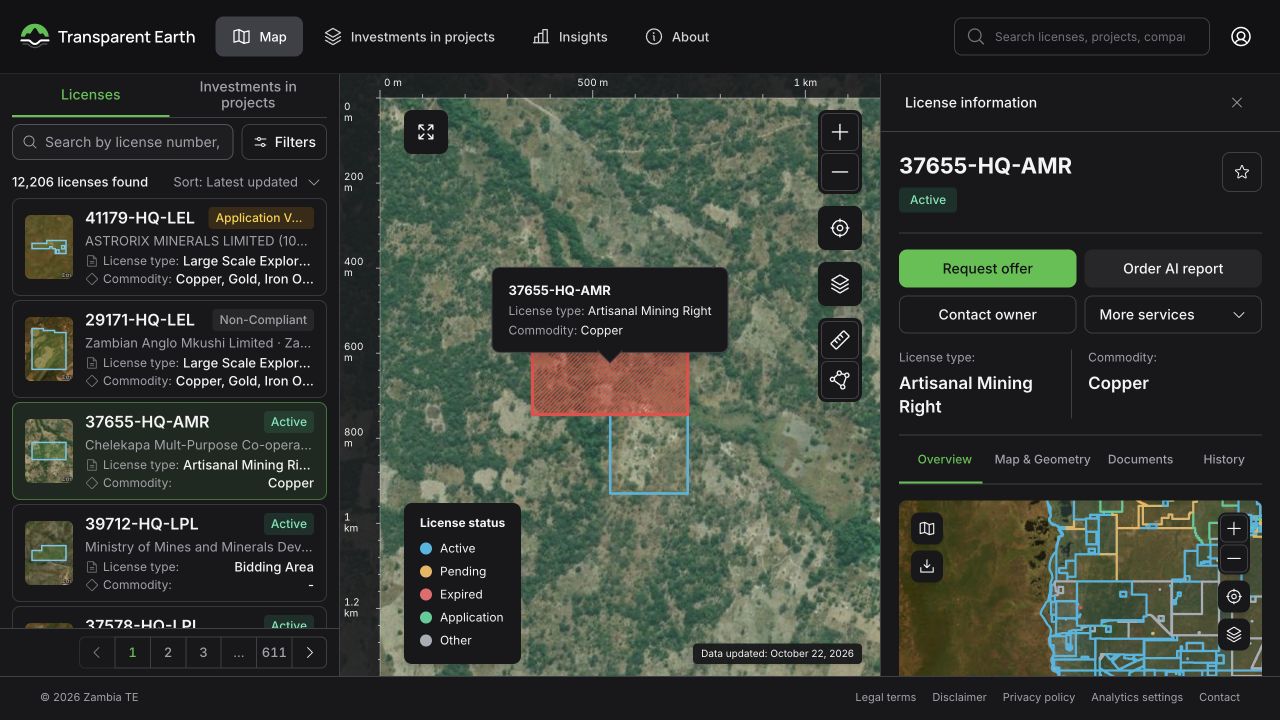Focus the Search by license number field
The image size is (1280, 720).
tap(122, 142)
